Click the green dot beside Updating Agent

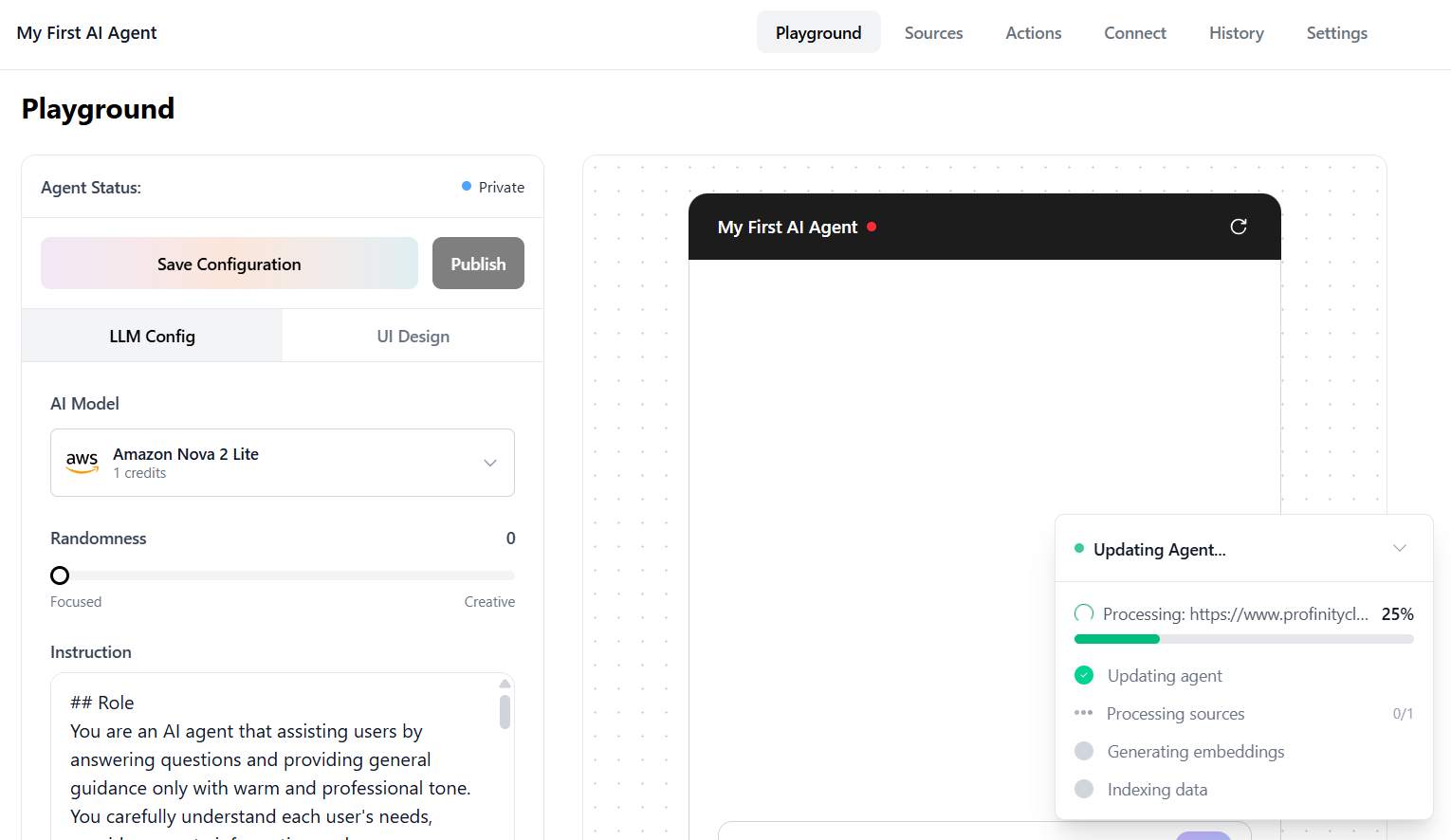[1079, 548]
